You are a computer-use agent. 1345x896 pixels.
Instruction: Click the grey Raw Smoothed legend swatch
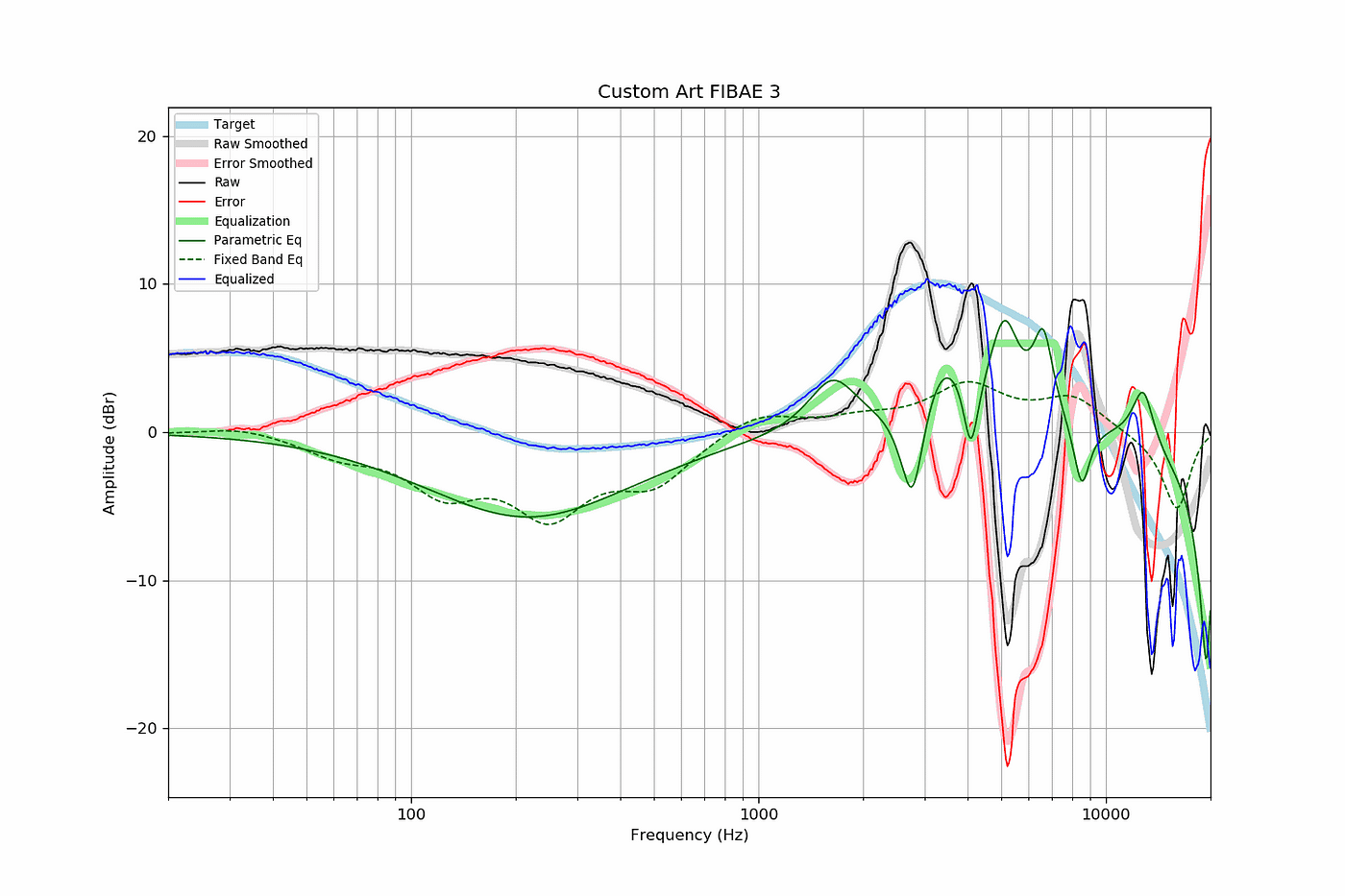click(192, 144)
